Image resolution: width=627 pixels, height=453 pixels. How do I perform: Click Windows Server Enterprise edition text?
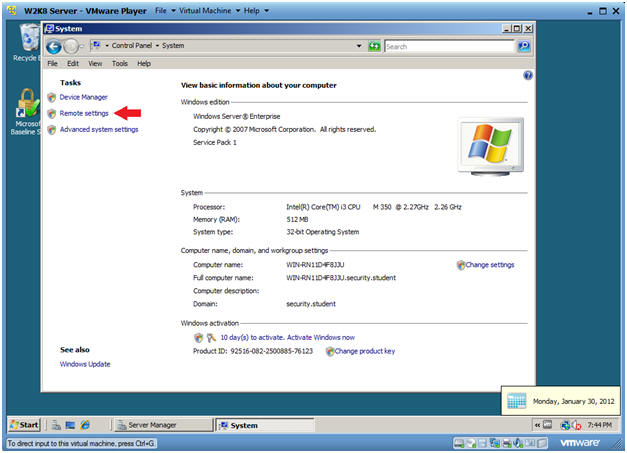237,117
